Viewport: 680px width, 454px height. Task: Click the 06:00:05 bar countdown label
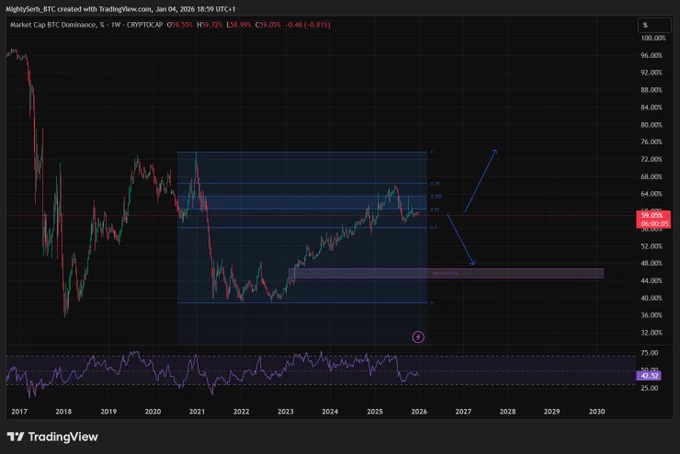(654, 224)
